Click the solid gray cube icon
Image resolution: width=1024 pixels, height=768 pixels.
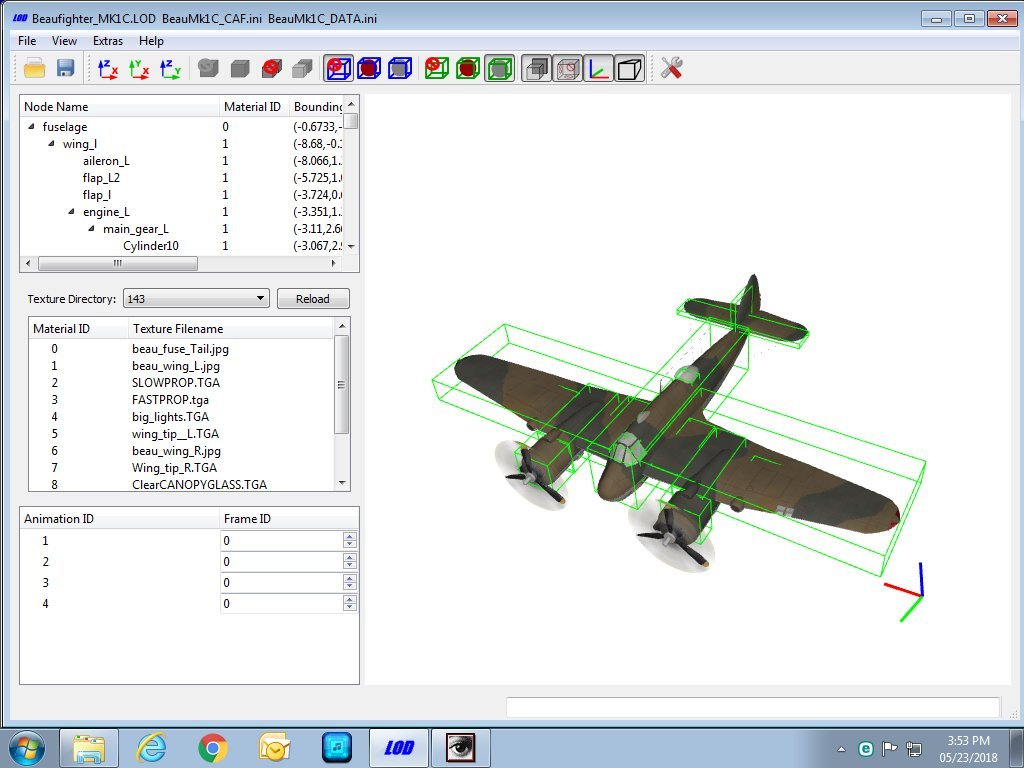point(240,68)
